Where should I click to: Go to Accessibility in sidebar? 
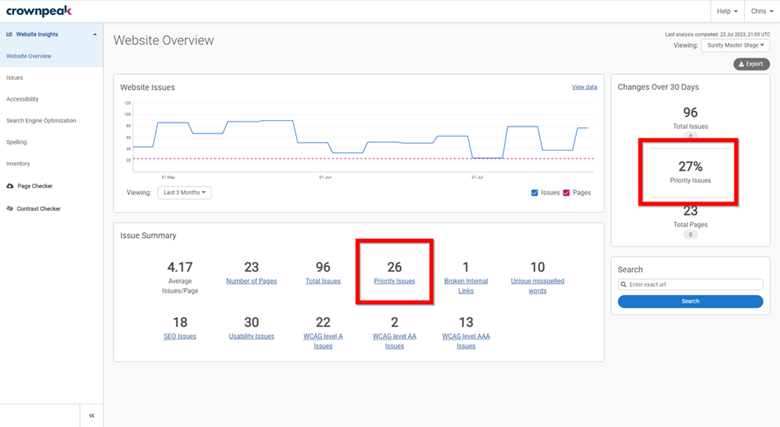(22, 99)
